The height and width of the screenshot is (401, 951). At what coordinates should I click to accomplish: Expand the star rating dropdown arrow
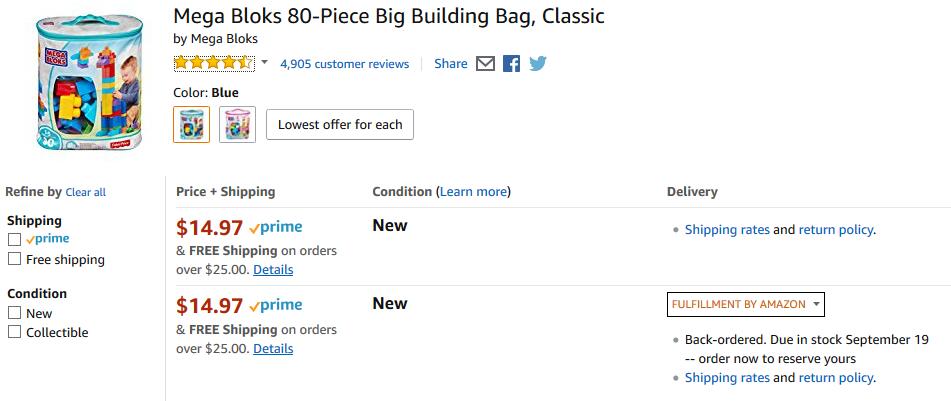pyautogui.click(x=264, y=63)
